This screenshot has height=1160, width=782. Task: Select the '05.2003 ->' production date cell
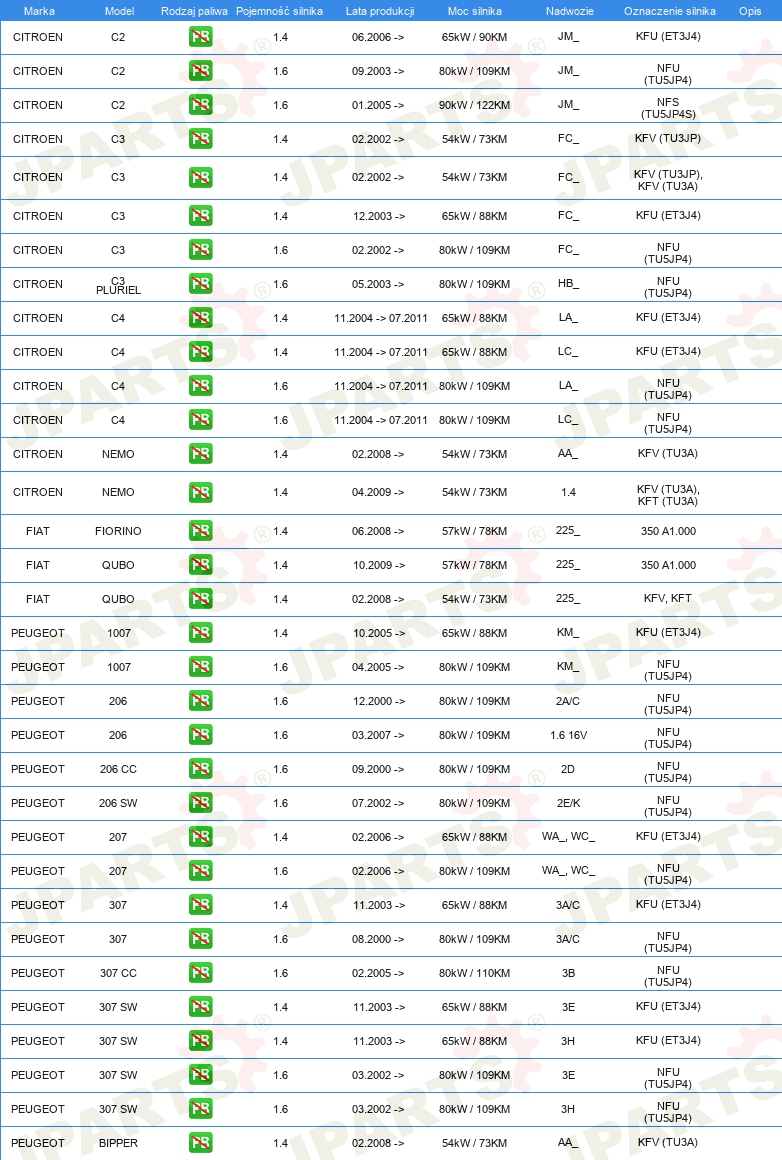tap(378, 284)
